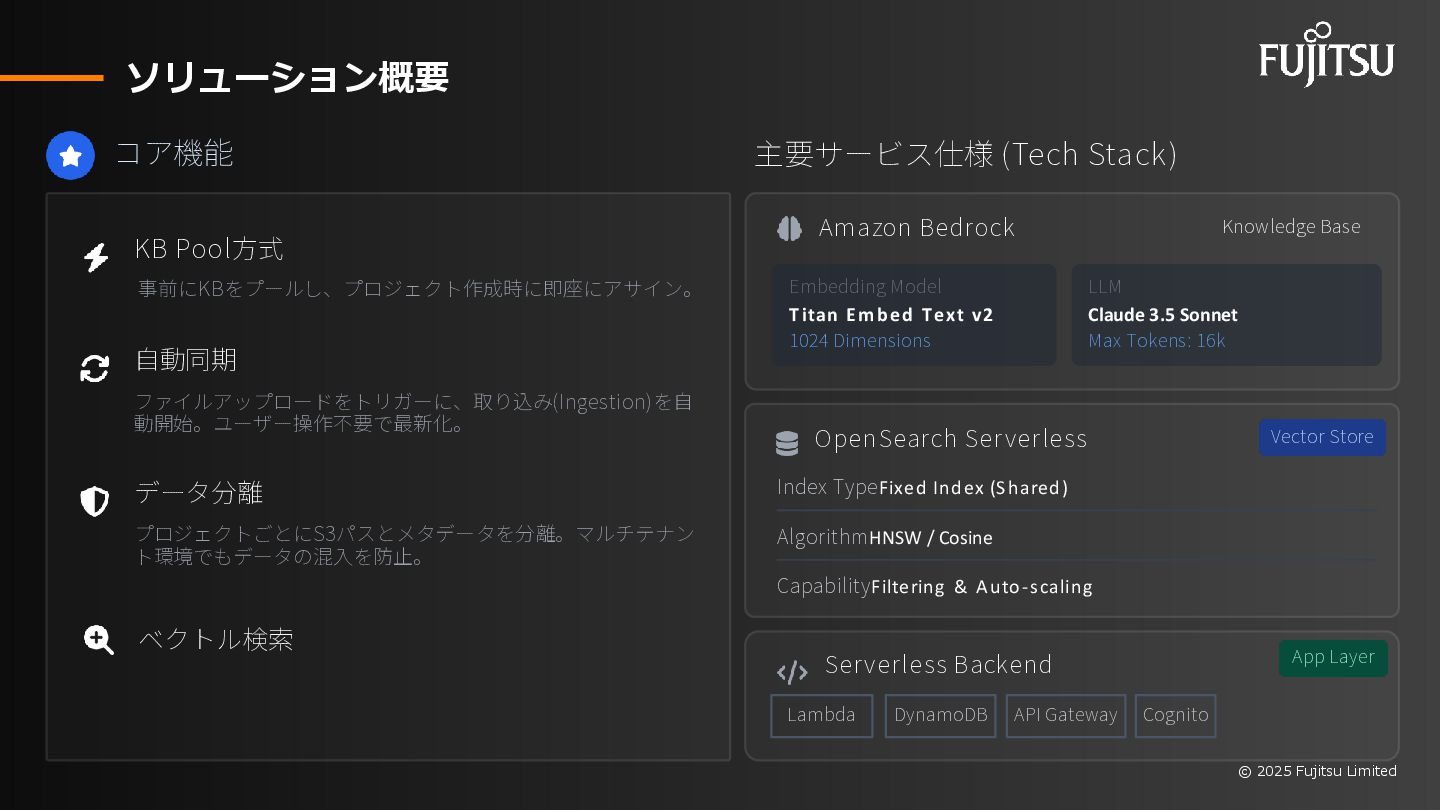Click the blue star icon beside コア機能
Viewport: 1440px width, 810px height.
coord(70,156)
